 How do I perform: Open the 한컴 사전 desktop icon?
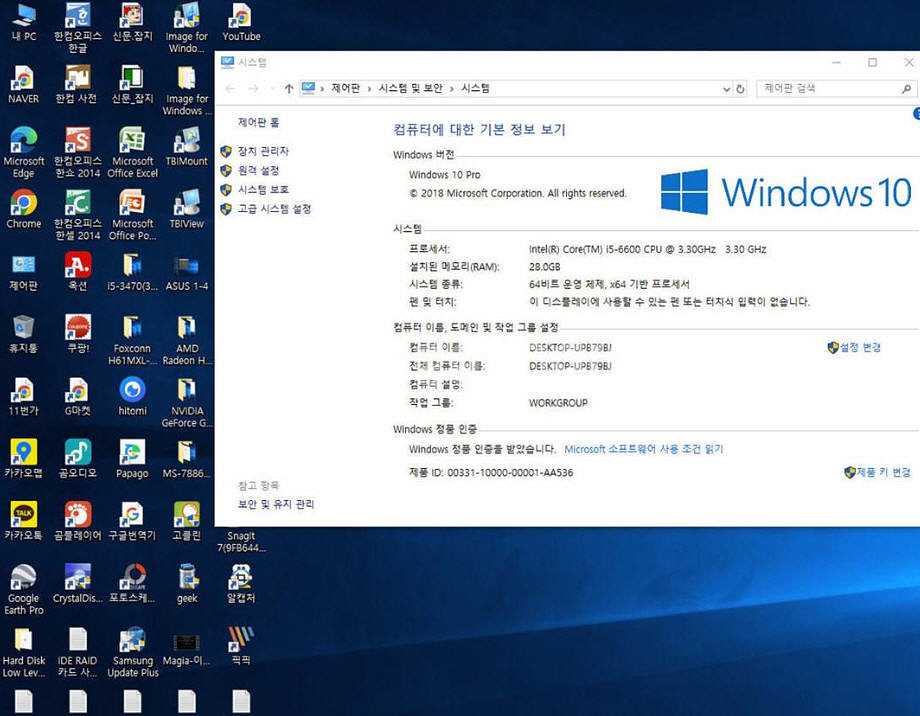[77, 85]
